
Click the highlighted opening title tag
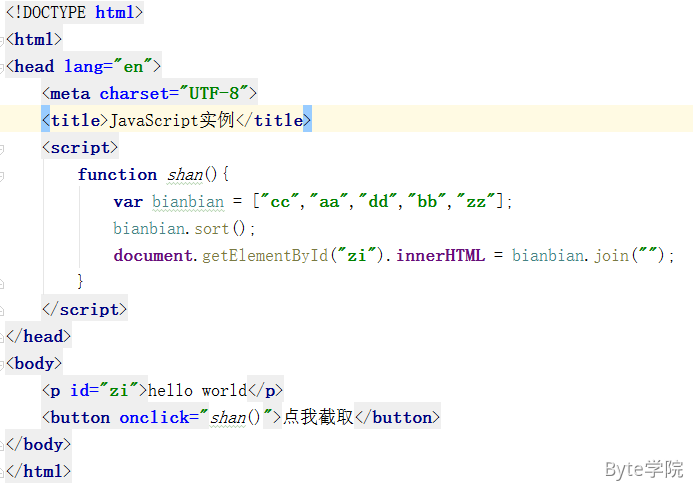(74, 121)
